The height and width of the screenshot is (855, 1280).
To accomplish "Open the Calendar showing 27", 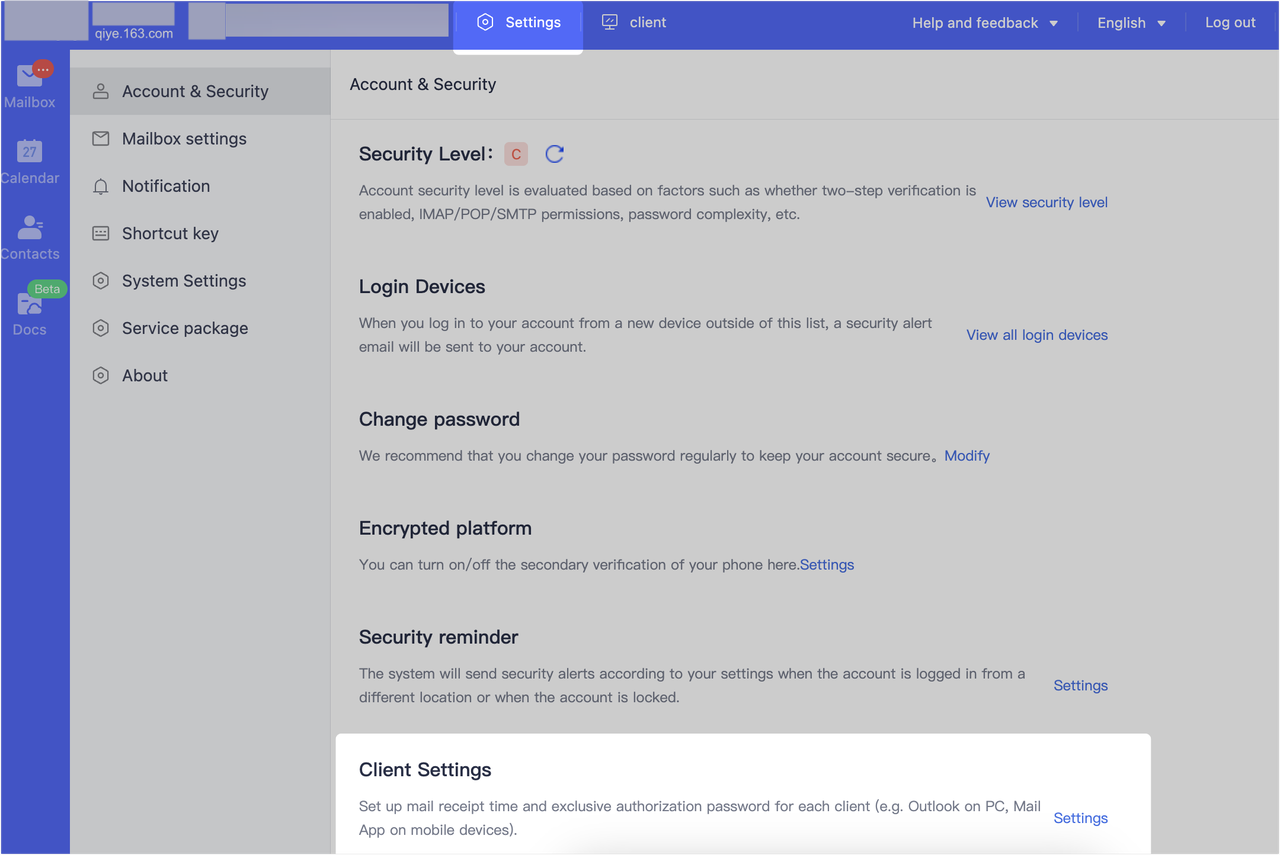I will 29,160.
